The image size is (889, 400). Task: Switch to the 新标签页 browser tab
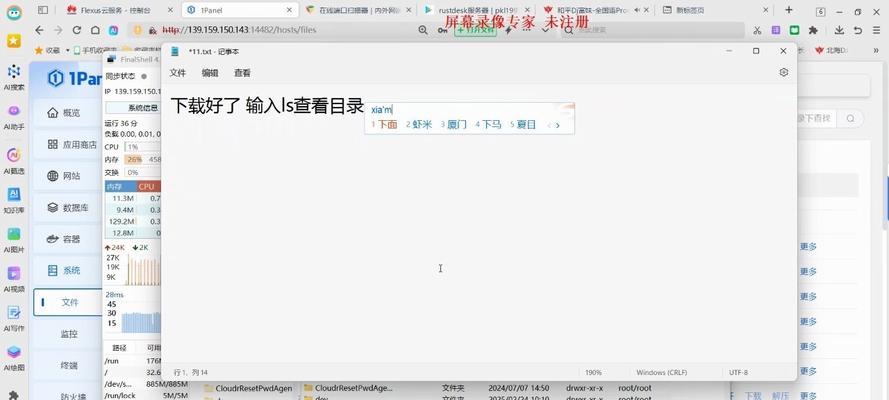coord(716,10)
